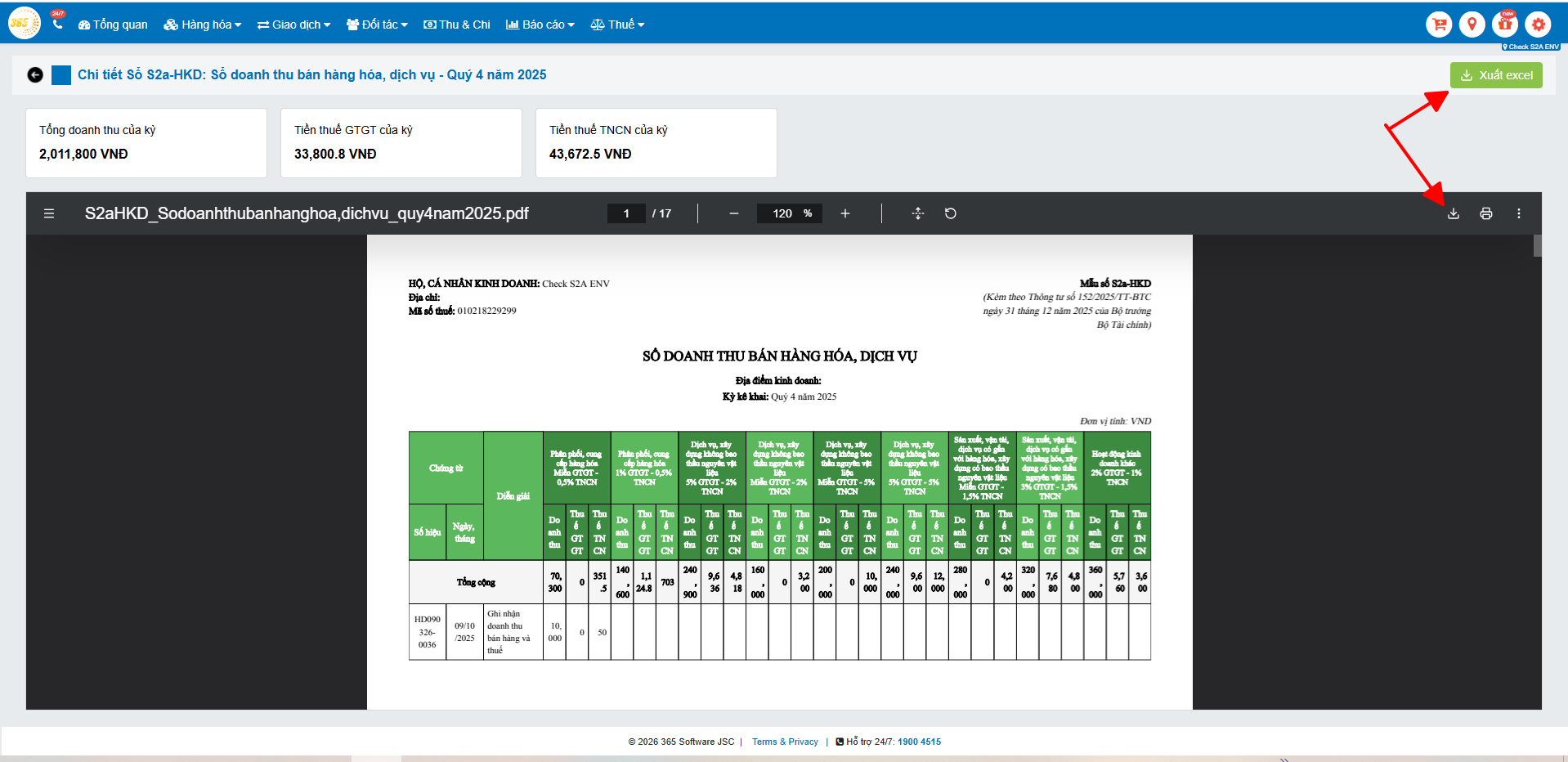Zoom in on the PDF with the plus icon
Screen dimensions: 1568x762
coord(844,213)
